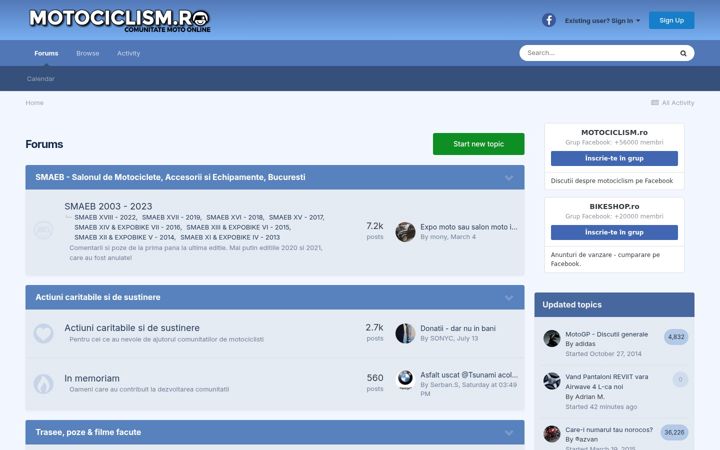Click Inscrie-te in grup under BIKESHOP.ro

tap(614, 232)
